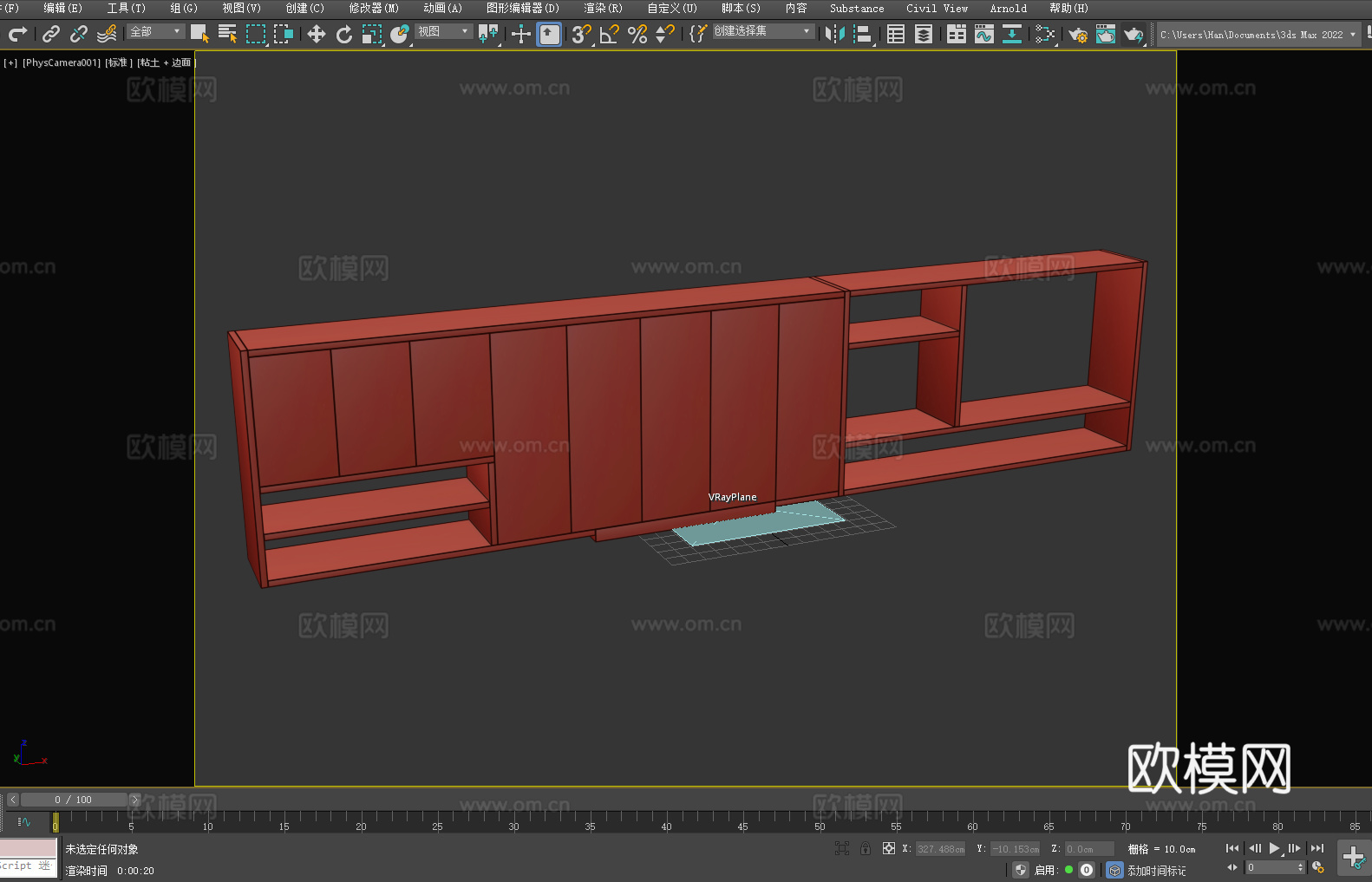Open the 编辑(E) menu
Screen dimensions: 1372x882
[x=62, y=8]
